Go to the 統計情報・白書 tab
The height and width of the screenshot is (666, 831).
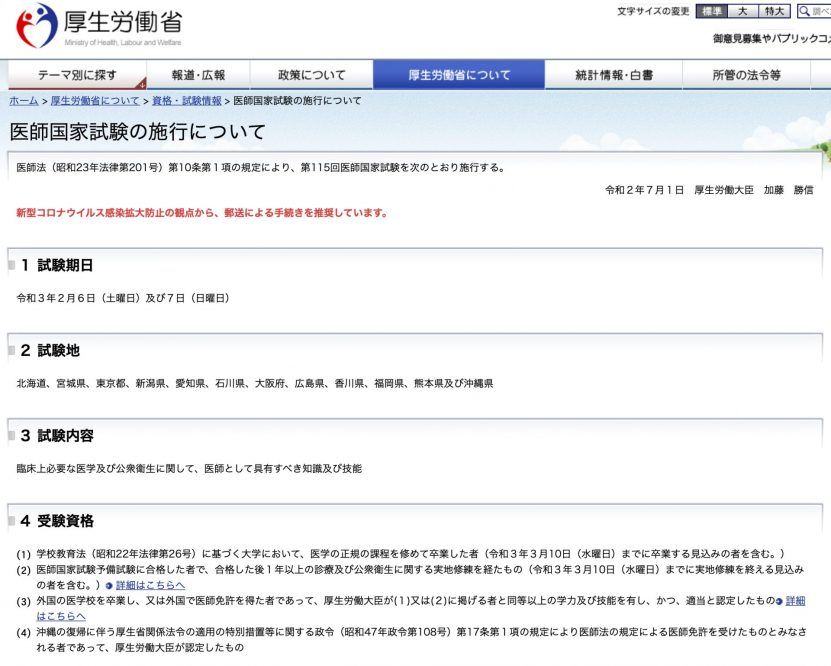pos(614,75)
